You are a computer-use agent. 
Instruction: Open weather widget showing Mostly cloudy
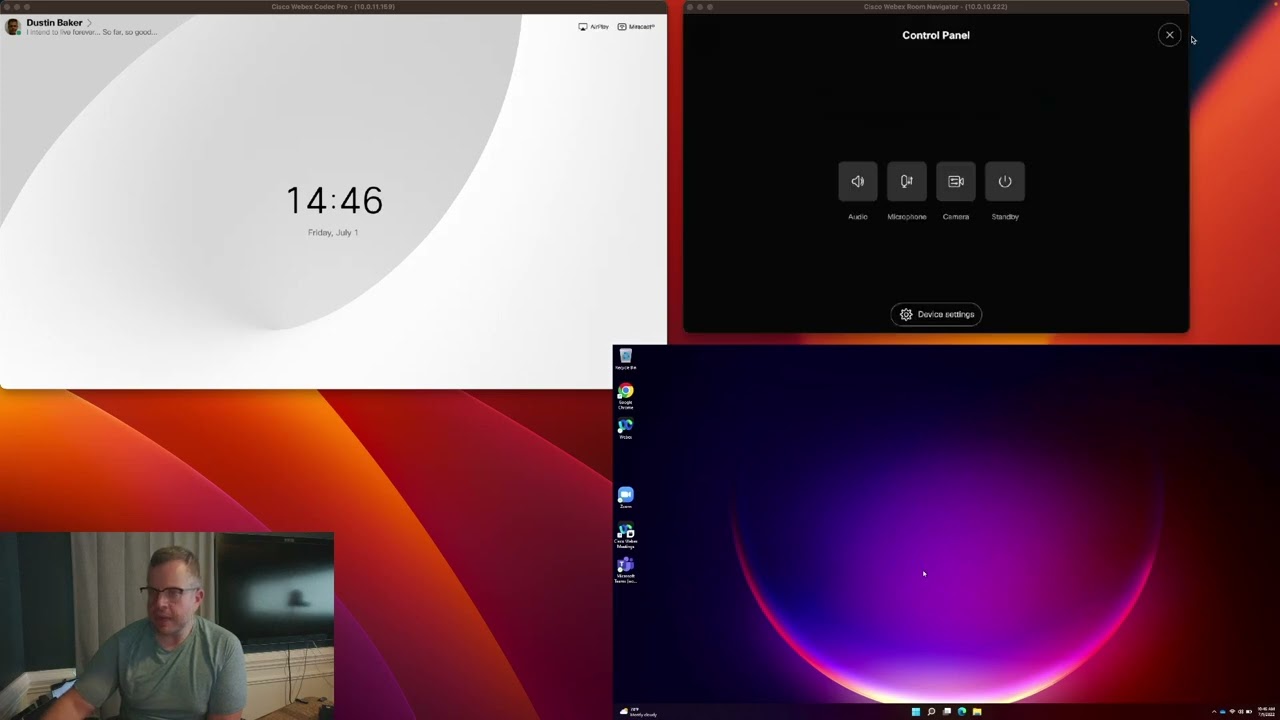tap(638, 712)
